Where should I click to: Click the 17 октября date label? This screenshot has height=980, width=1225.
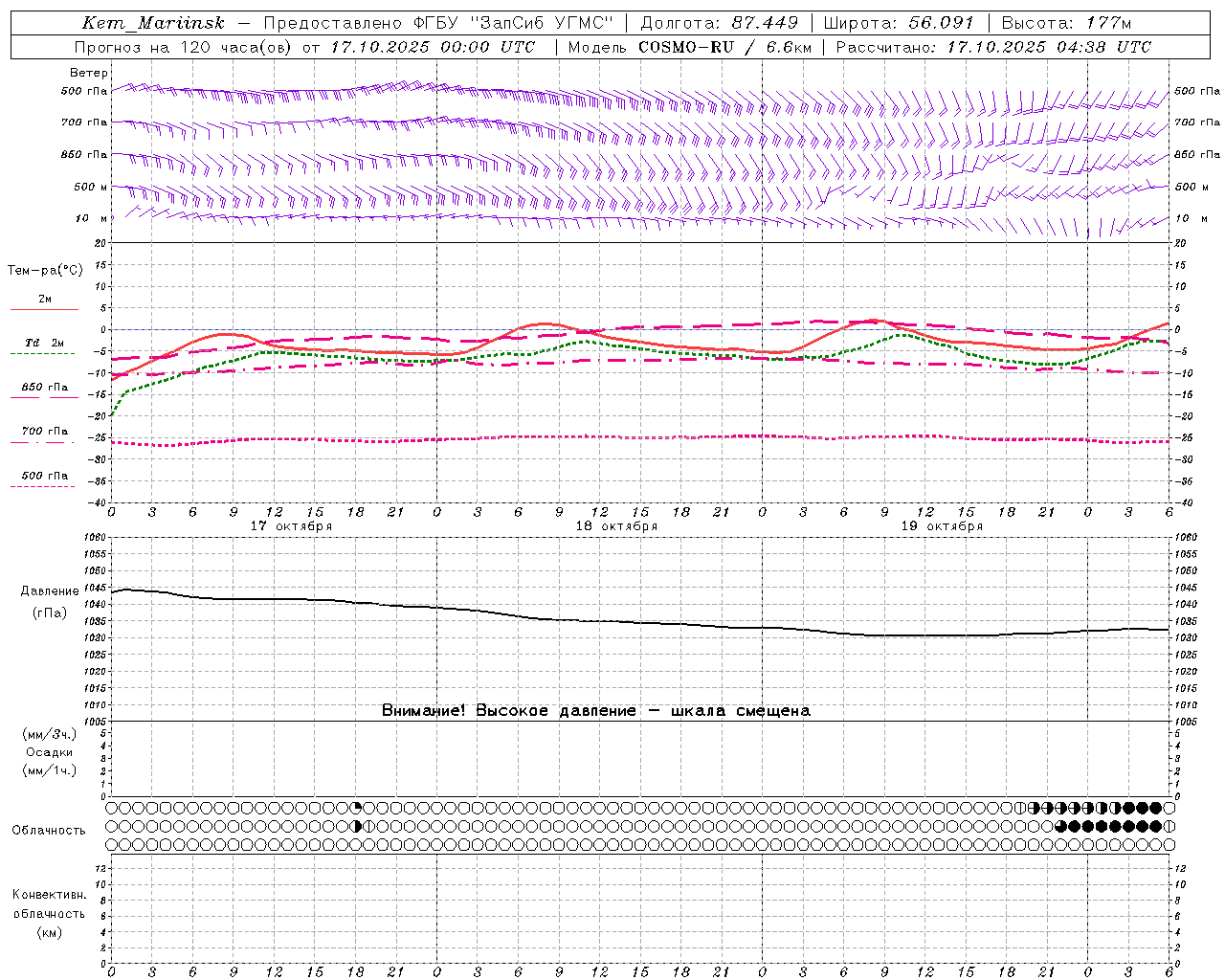(291, 526)
